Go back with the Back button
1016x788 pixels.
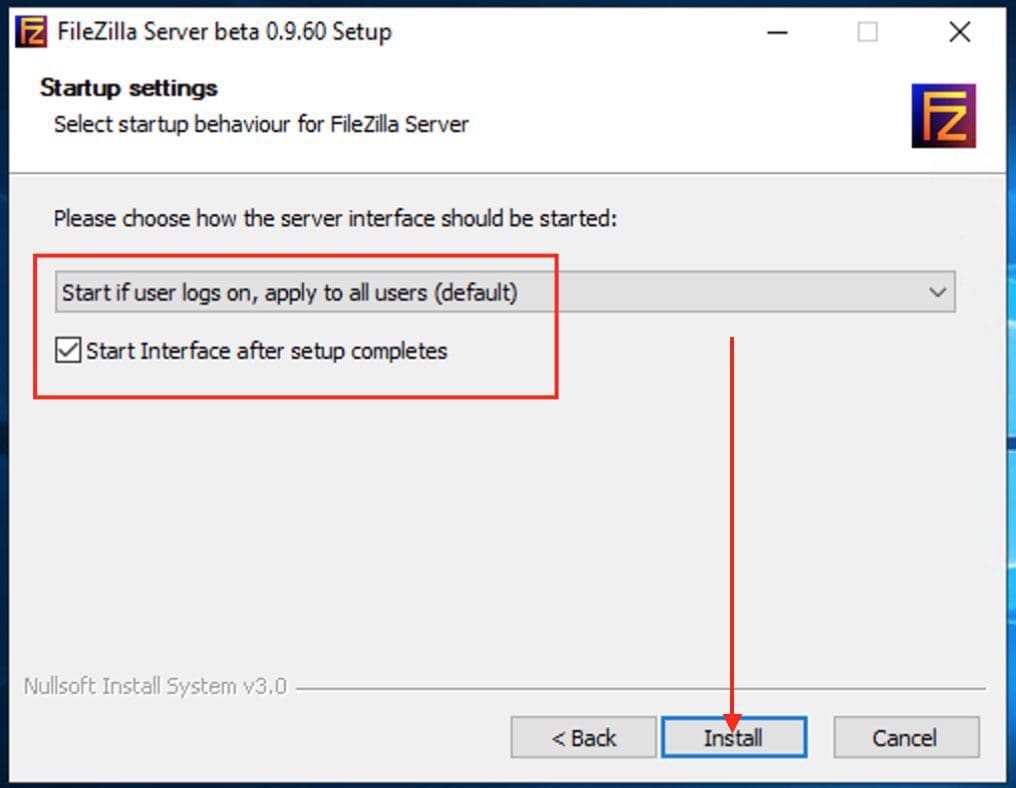(583, 737)
